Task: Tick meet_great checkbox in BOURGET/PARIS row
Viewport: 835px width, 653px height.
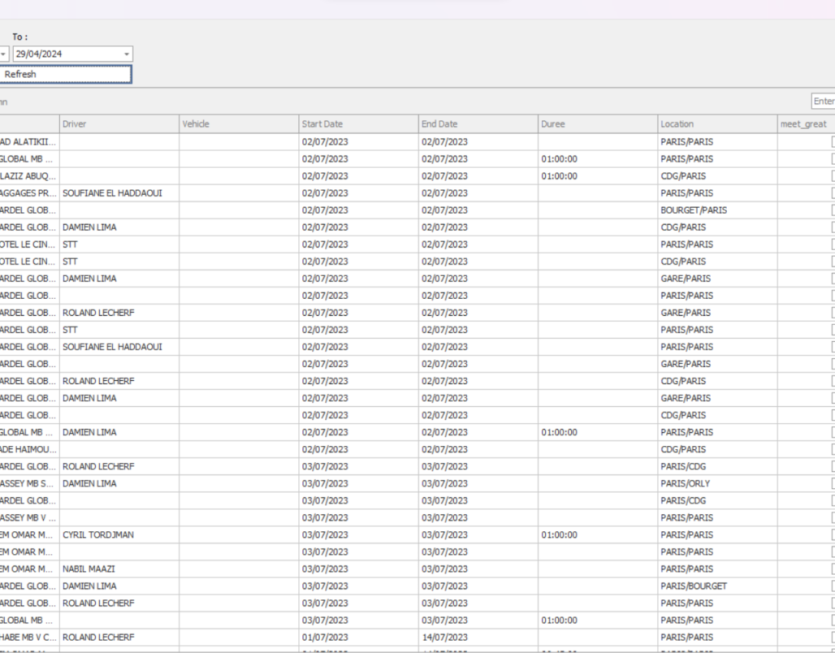Action: 832,210
